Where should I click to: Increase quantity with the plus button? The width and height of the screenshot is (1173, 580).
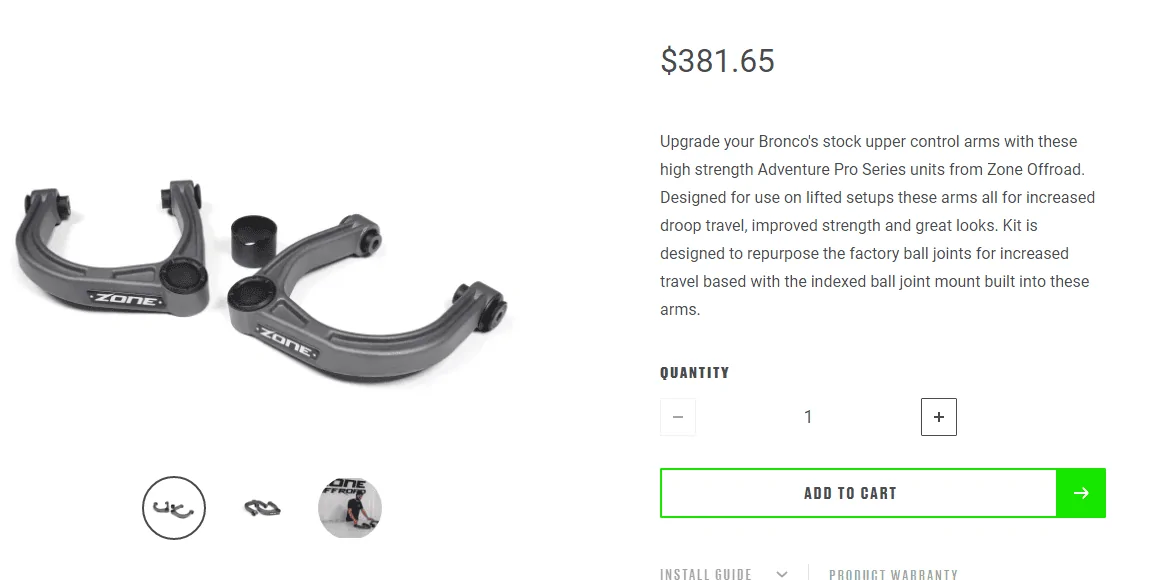(x=938, y=417)
